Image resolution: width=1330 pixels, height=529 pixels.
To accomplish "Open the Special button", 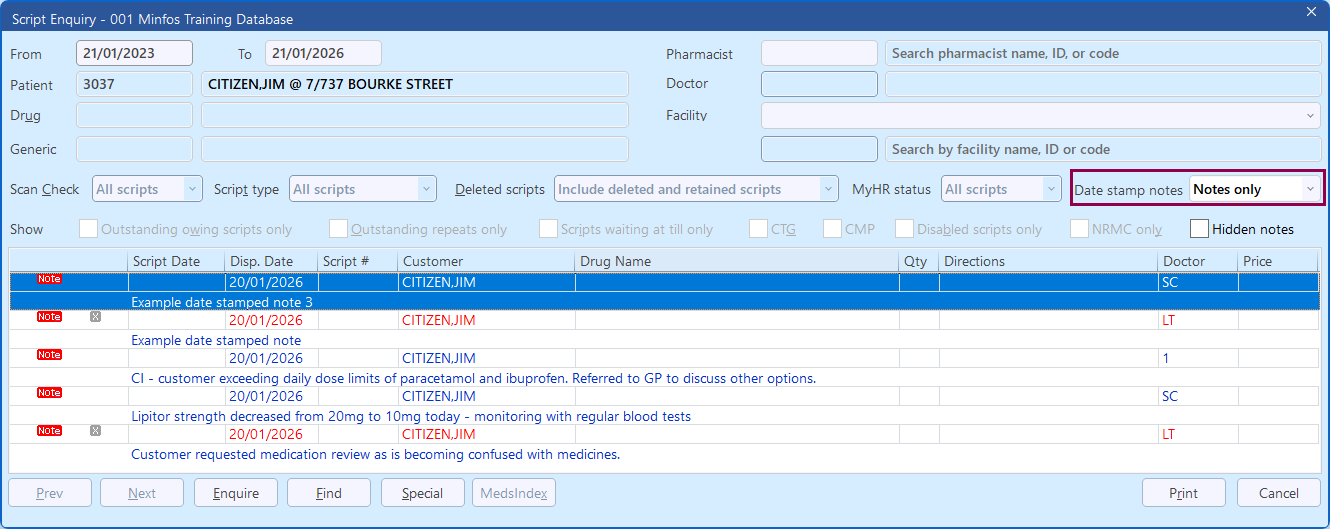I will coord(423,493).
